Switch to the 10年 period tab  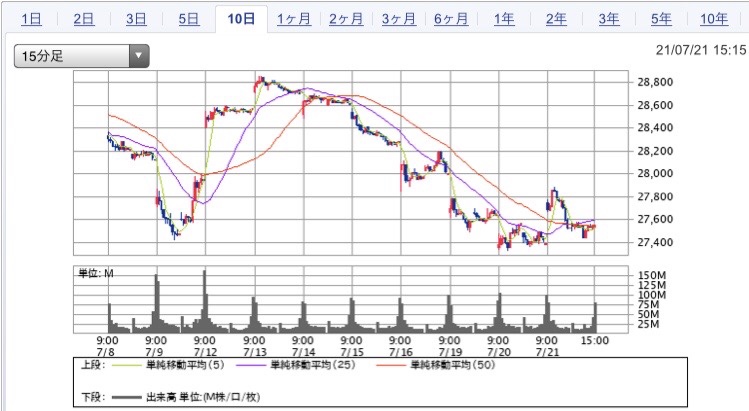[x=714, y=19]
